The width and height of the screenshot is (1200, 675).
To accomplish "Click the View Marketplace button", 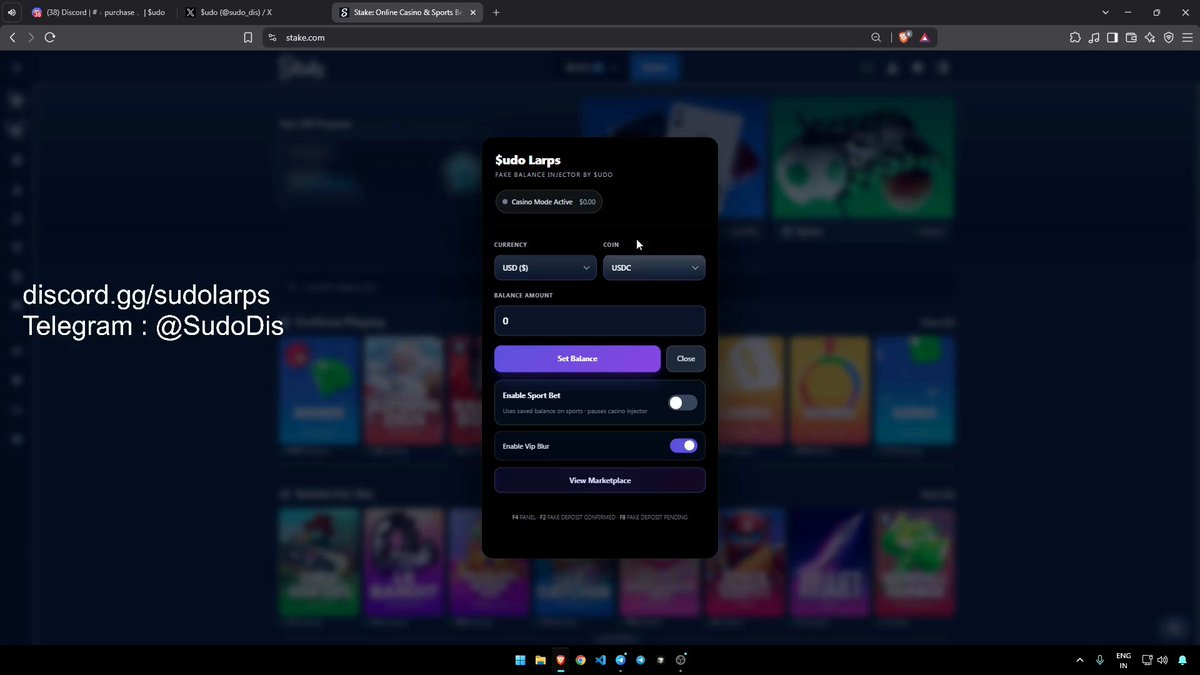I will [600, 480].
